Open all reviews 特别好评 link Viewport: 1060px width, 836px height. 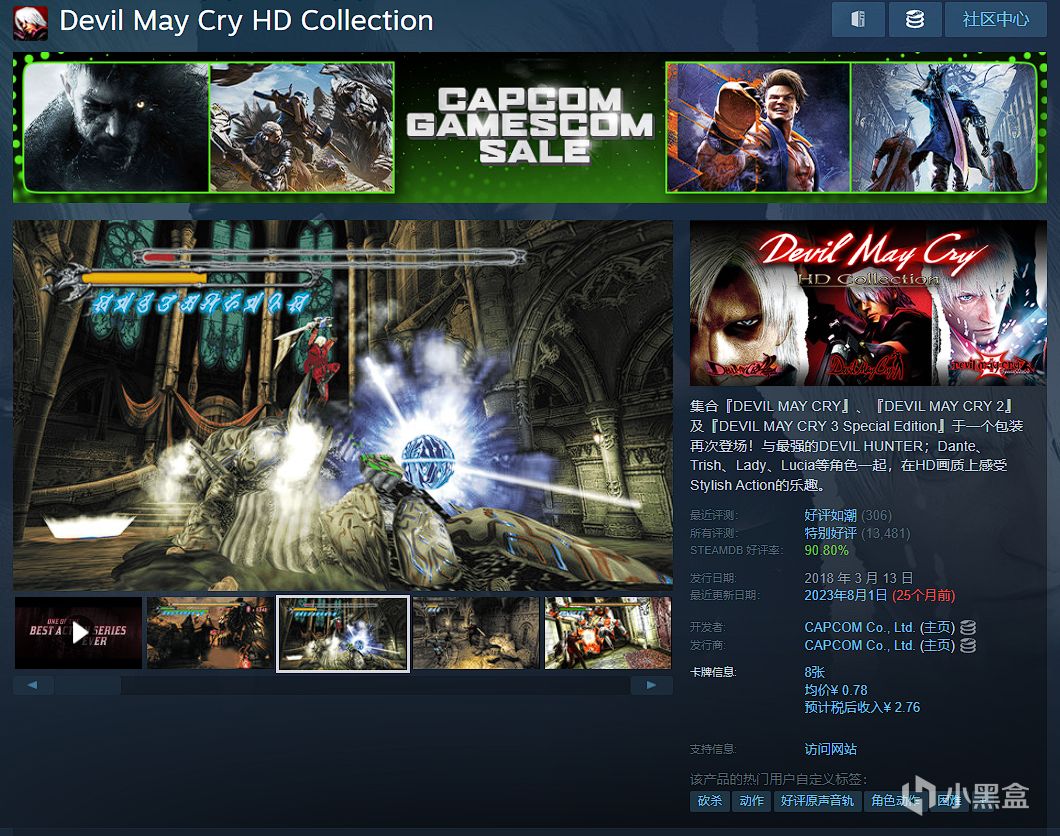[830, 533]
